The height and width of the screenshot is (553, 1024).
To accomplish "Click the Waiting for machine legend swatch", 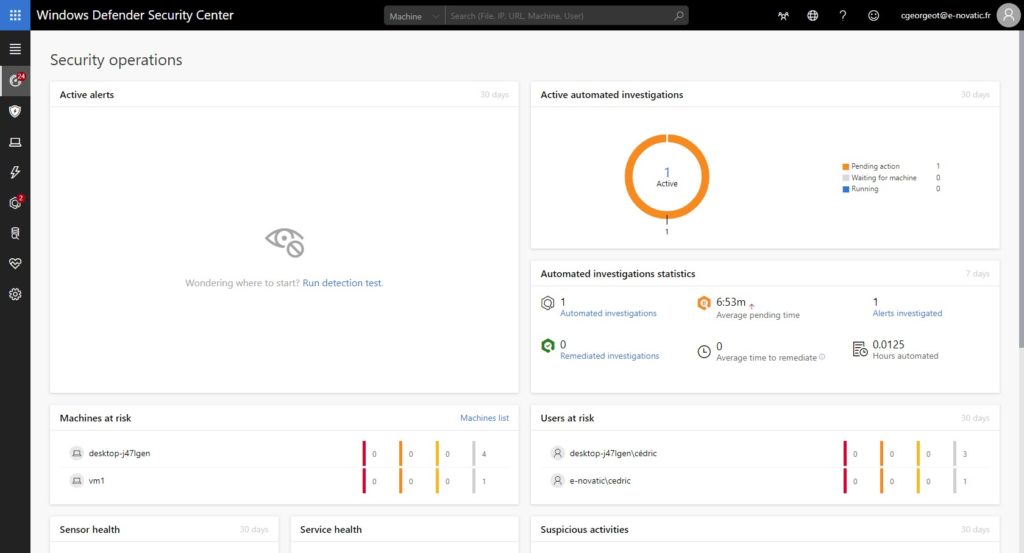I will click(x=846, y=178).
